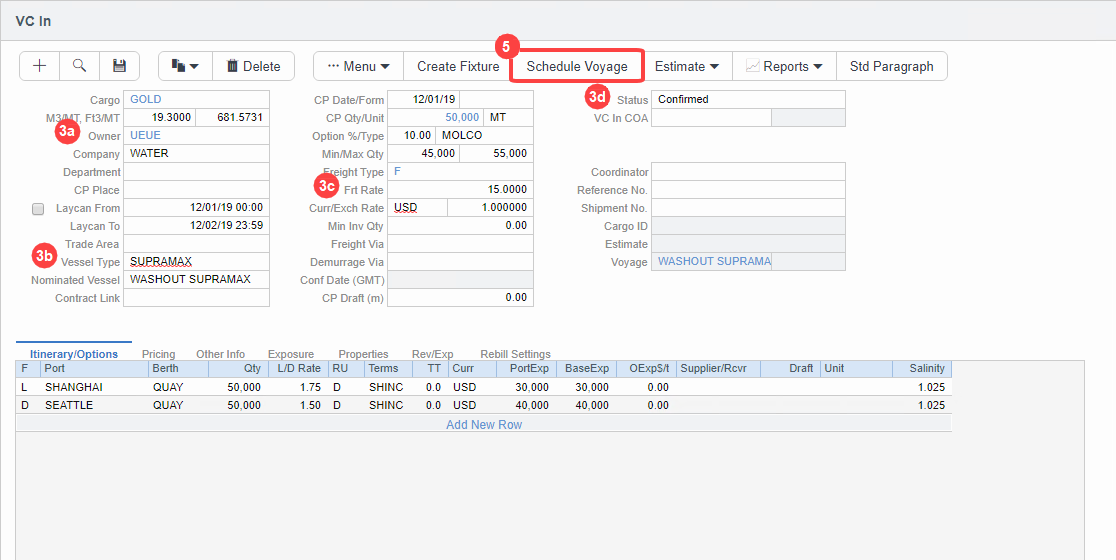Click Add New Row link
The image size is (1116, 560).
[483, 424]
